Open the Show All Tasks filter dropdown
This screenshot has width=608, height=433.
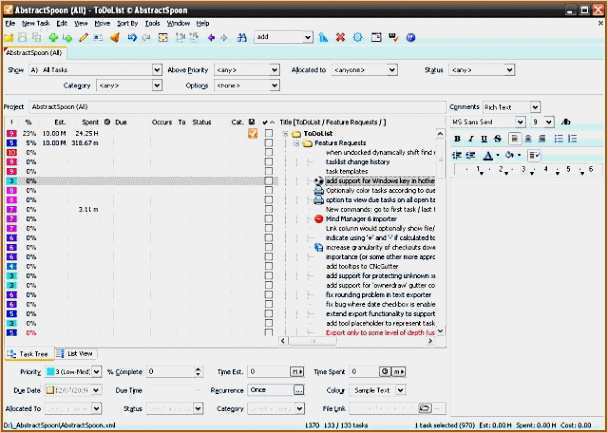point(157,70)
